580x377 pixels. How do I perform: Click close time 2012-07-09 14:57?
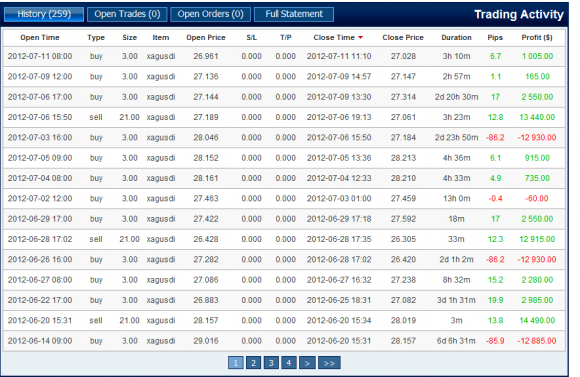tap(339, 77)
